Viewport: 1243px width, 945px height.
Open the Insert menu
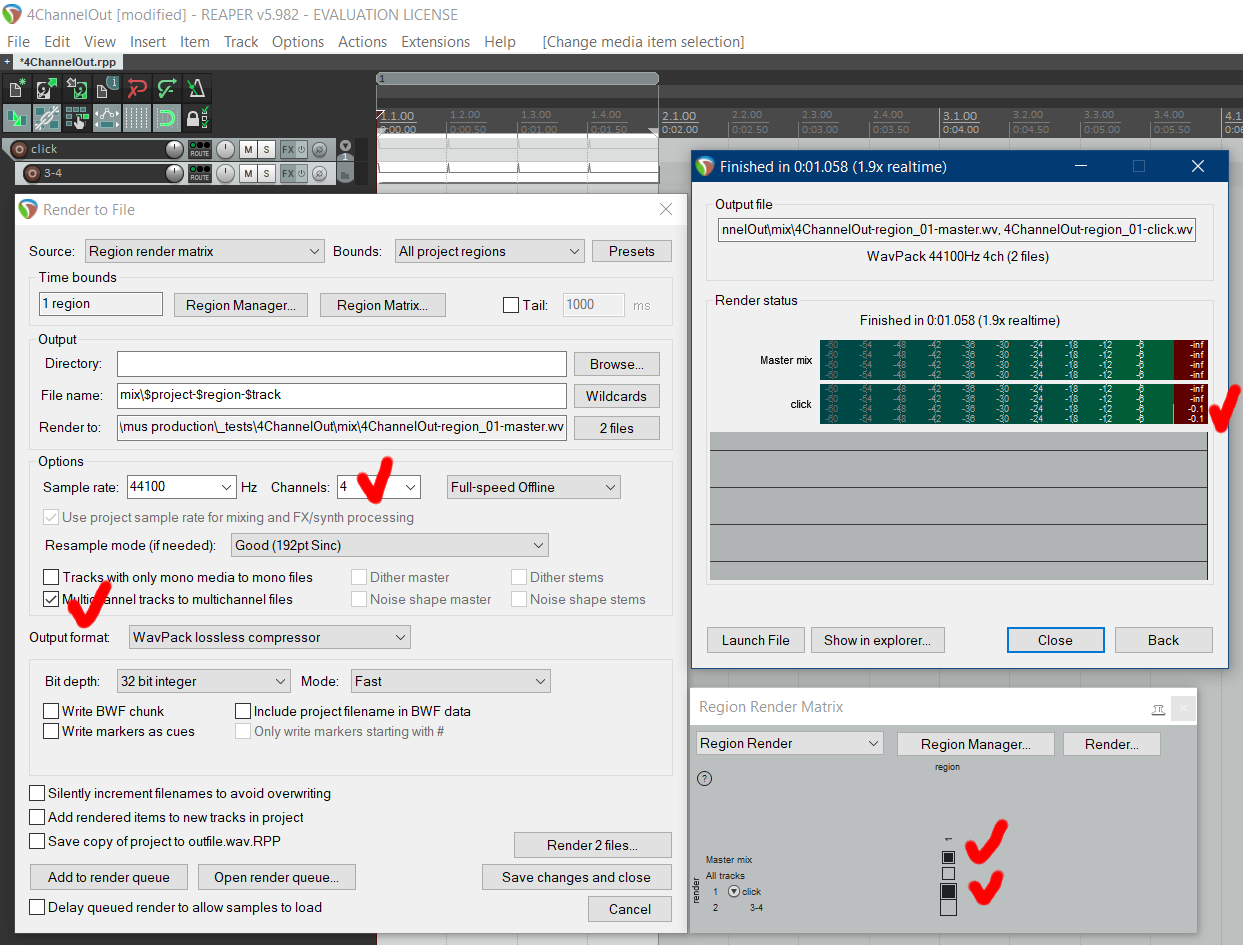(148, 42)
